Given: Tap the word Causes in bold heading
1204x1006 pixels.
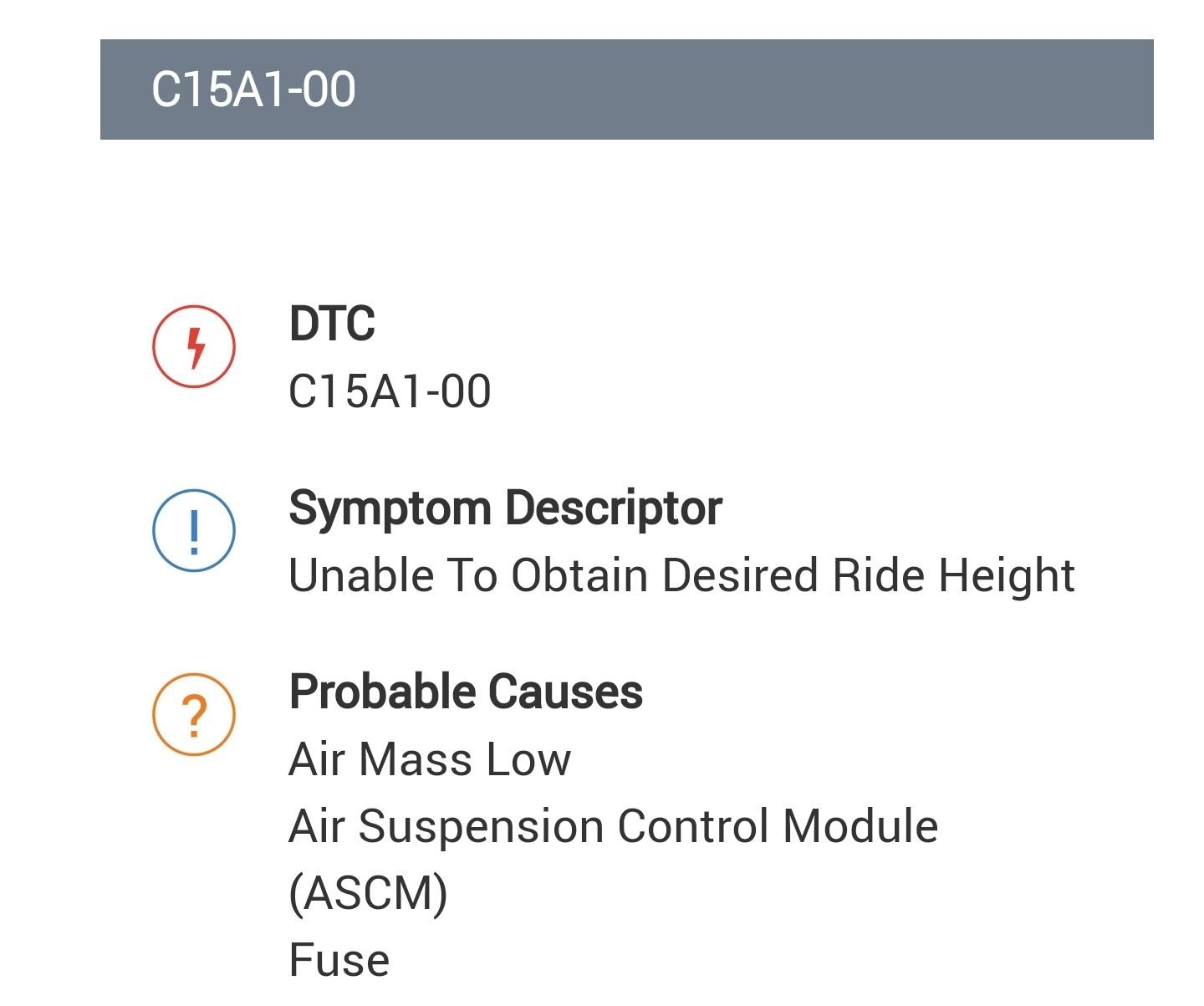Looking at the screenshot, I should coord(565,692).
